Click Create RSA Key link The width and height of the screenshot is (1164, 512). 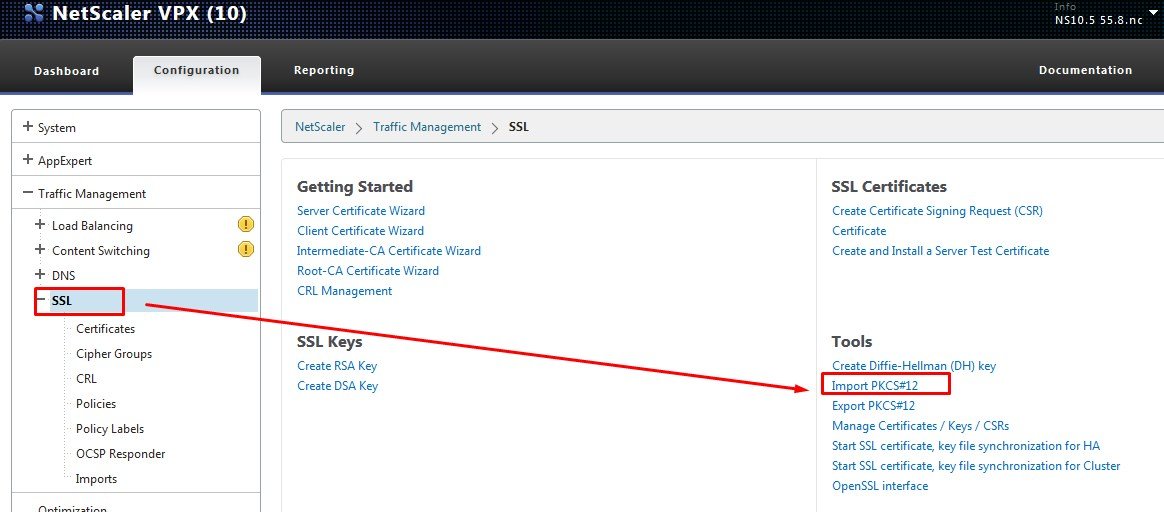(337, 366)
